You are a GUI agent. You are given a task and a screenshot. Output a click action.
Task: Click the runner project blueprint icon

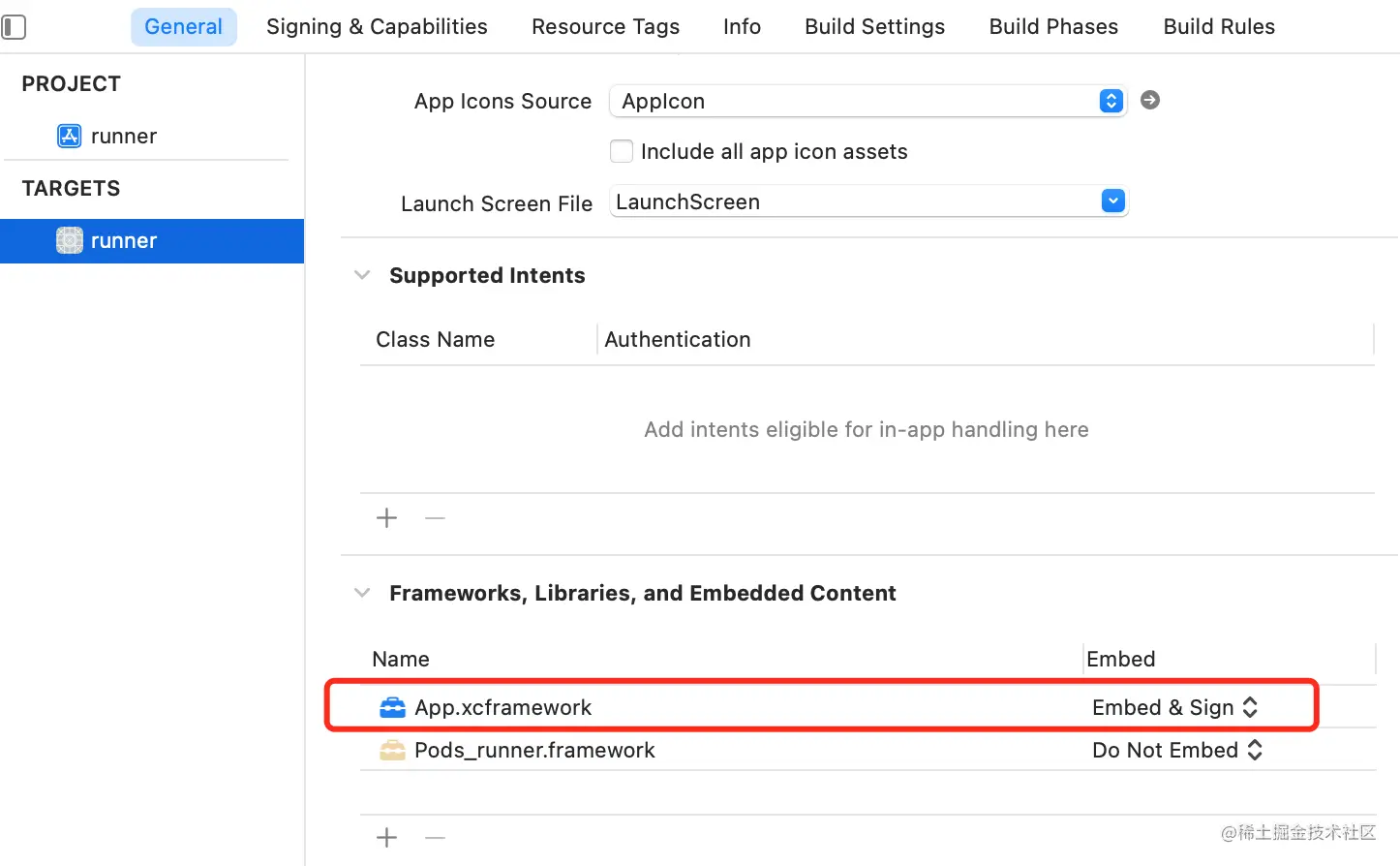69,136
